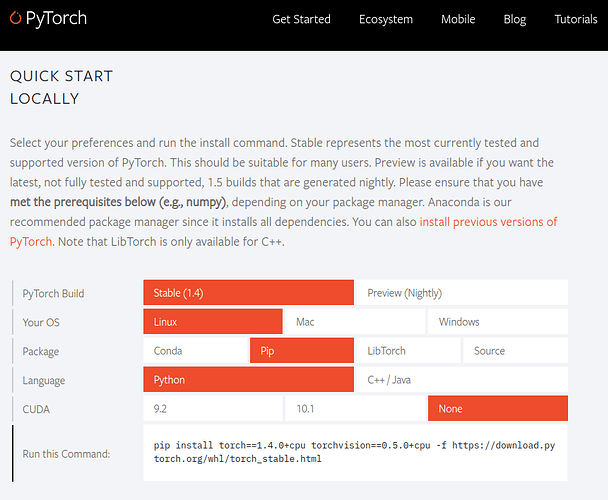Screen dimensions: 608x500
Task: Click the Language row label
Action: 43,381
